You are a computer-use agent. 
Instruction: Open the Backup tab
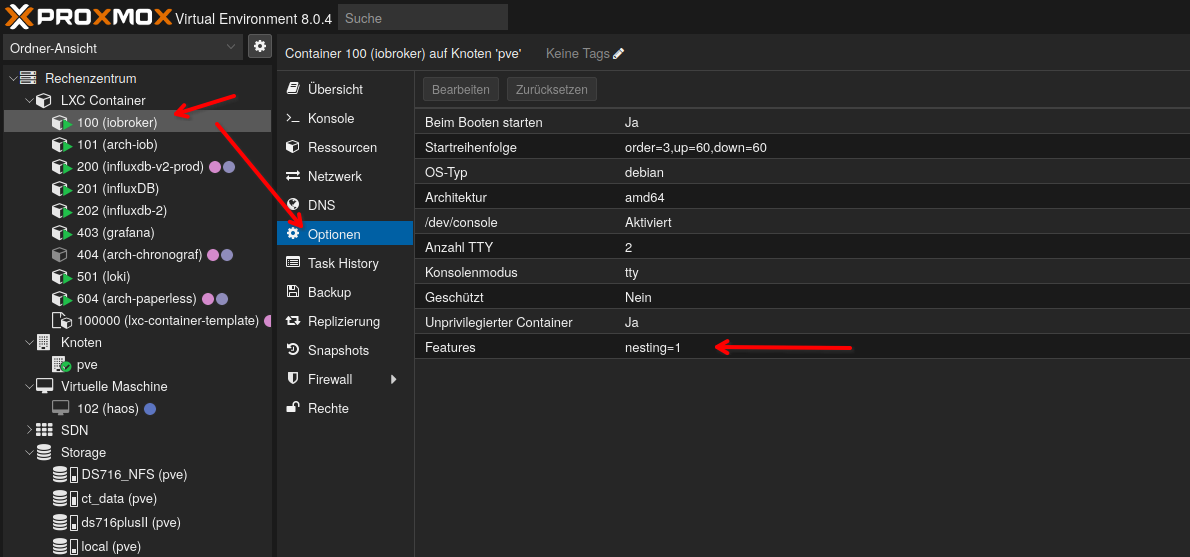click(x=345, y=292)
